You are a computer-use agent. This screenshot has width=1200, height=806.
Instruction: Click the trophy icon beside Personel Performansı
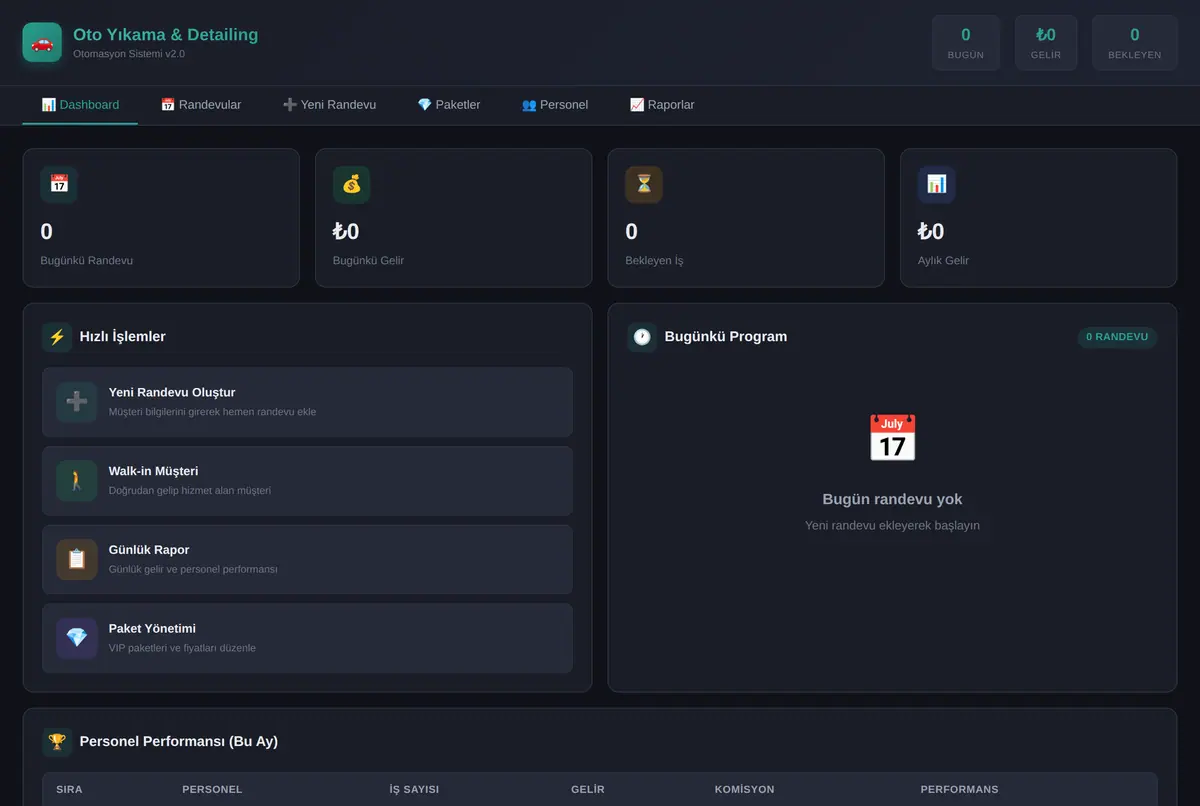[57, 742]
